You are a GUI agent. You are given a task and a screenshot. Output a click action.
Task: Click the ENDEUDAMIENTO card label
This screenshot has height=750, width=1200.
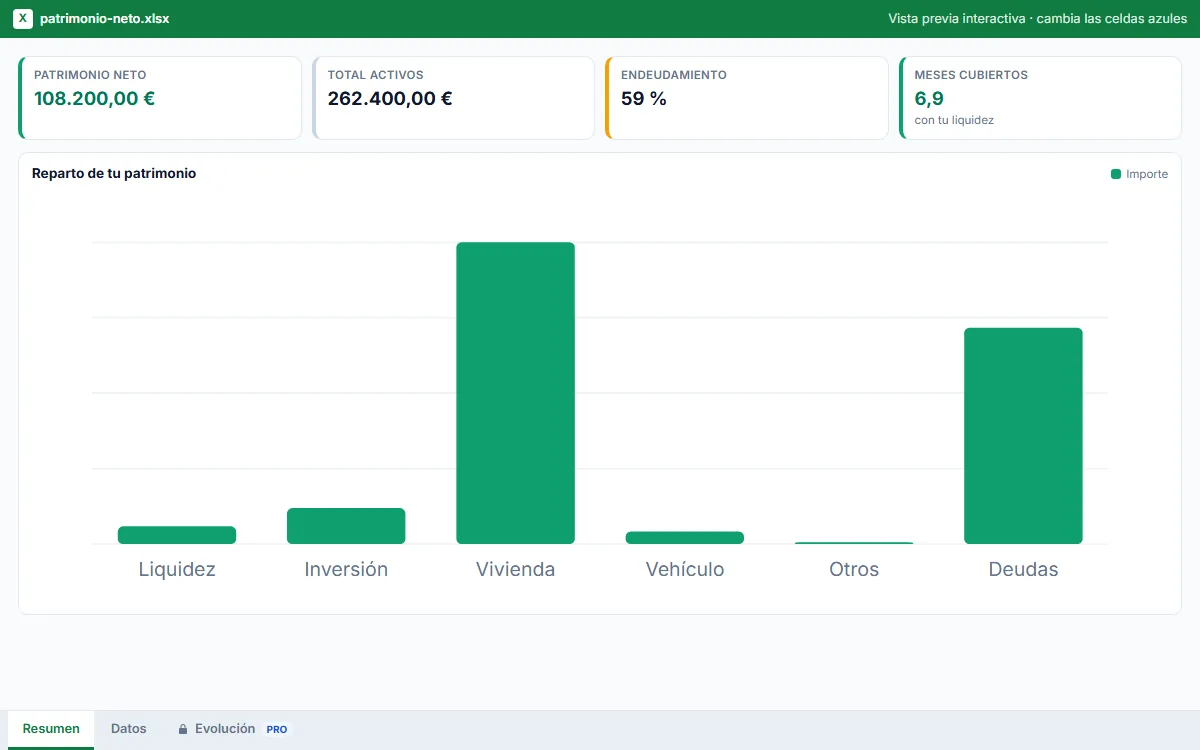(674, 75)
